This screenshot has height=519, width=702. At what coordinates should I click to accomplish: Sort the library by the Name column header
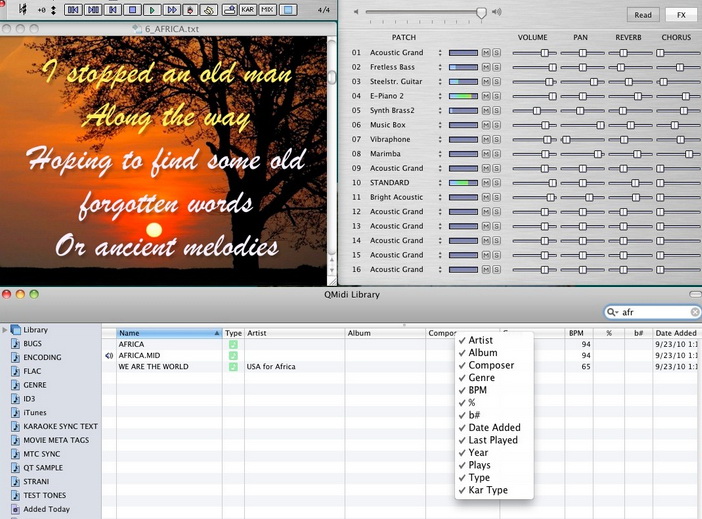tap(169, 333)
